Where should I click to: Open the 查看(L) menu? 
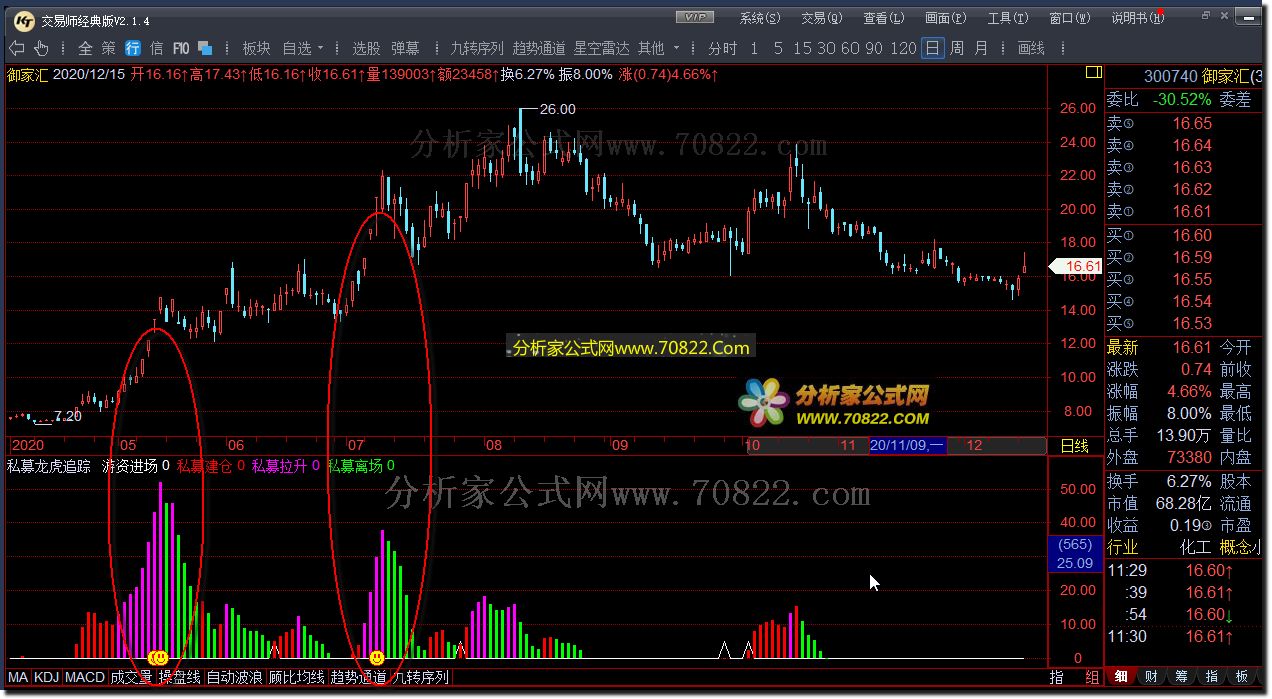tap(883, 18)
